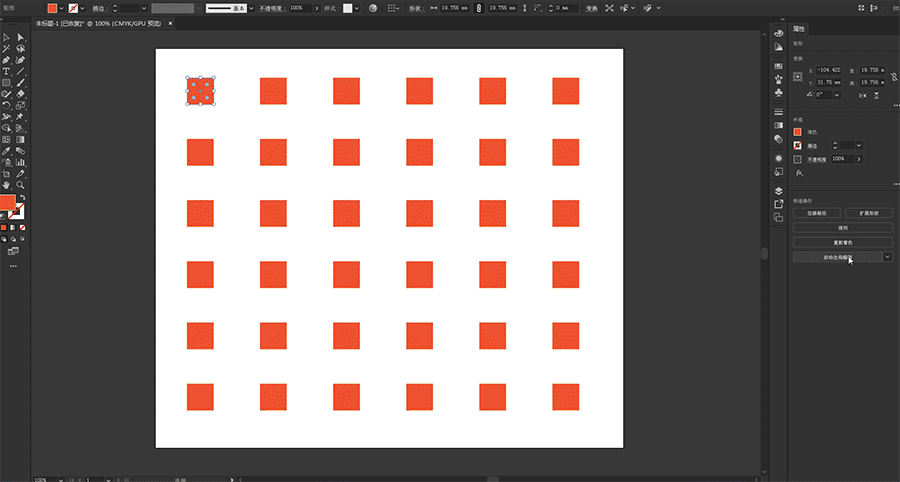This screenshot has width=900, height=482.
Task: Select the Type tool
Action: (x=6, y=72)
